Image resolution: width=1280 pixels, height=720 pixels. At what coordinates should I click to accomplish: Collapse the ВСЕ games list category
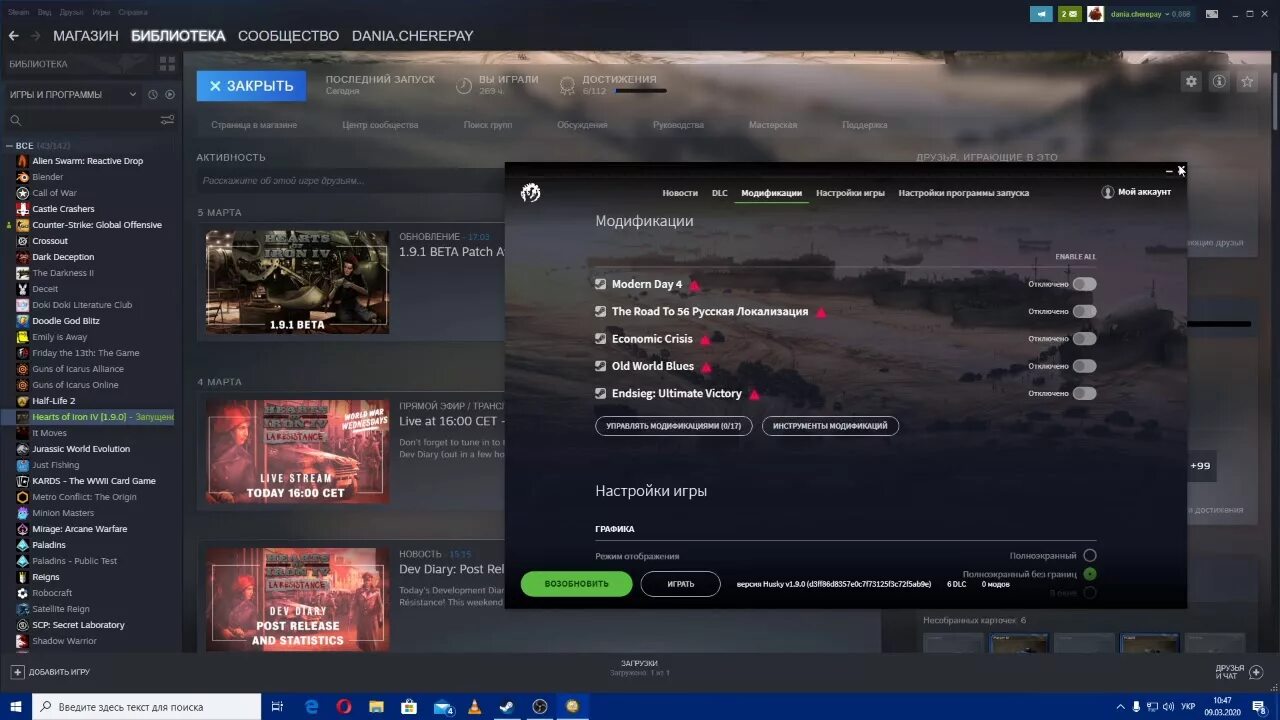click(x=10, y=146)
